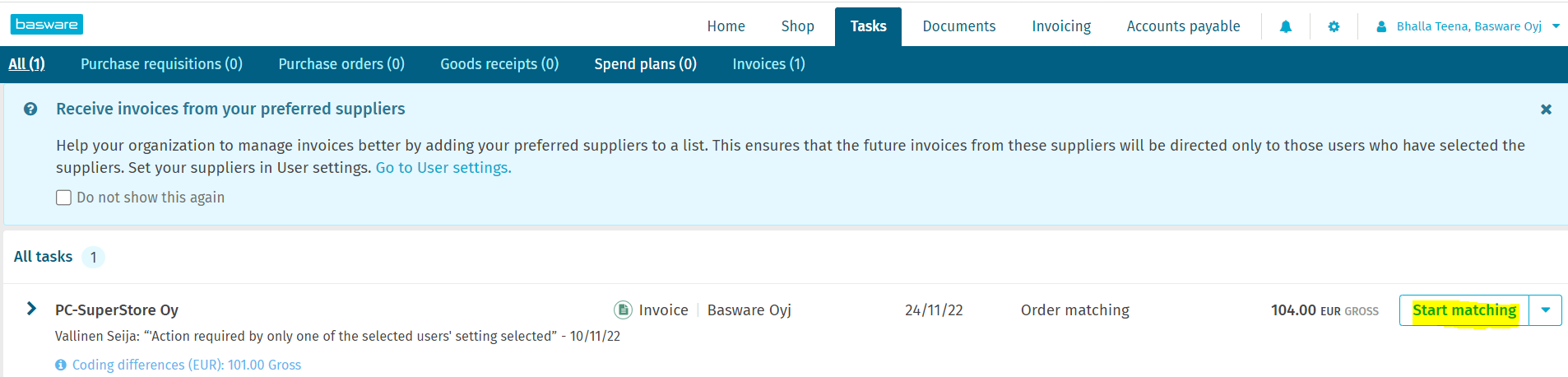Check Do not show this again
Viewport: 1568px width, 377px height.
[x=63, y=198]
